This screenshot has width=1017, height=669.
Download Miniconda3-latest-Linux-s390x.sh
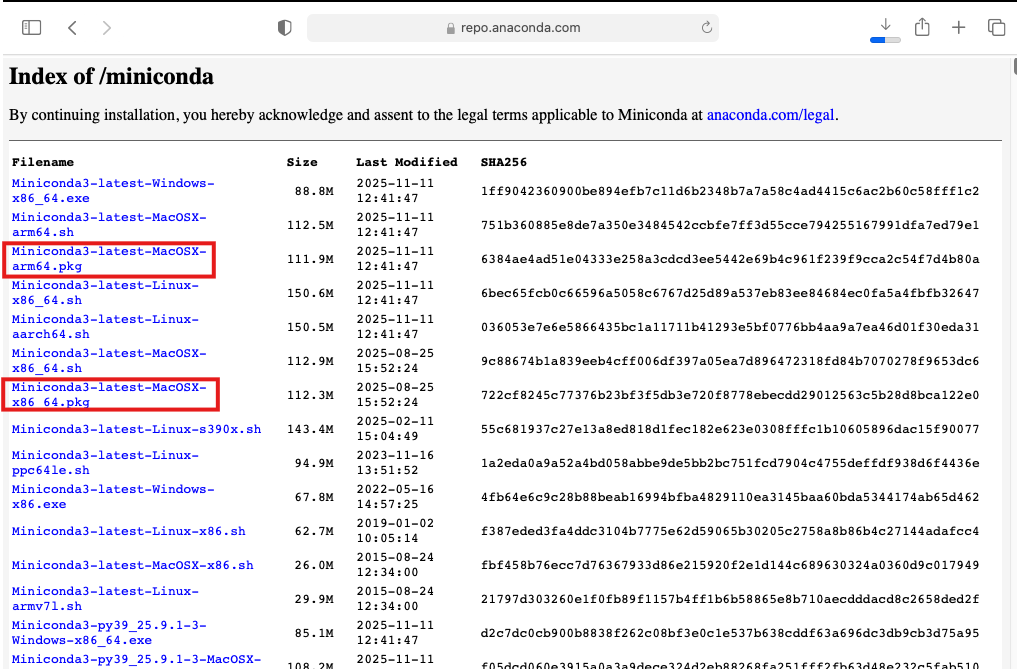click(x=136, y=429)
